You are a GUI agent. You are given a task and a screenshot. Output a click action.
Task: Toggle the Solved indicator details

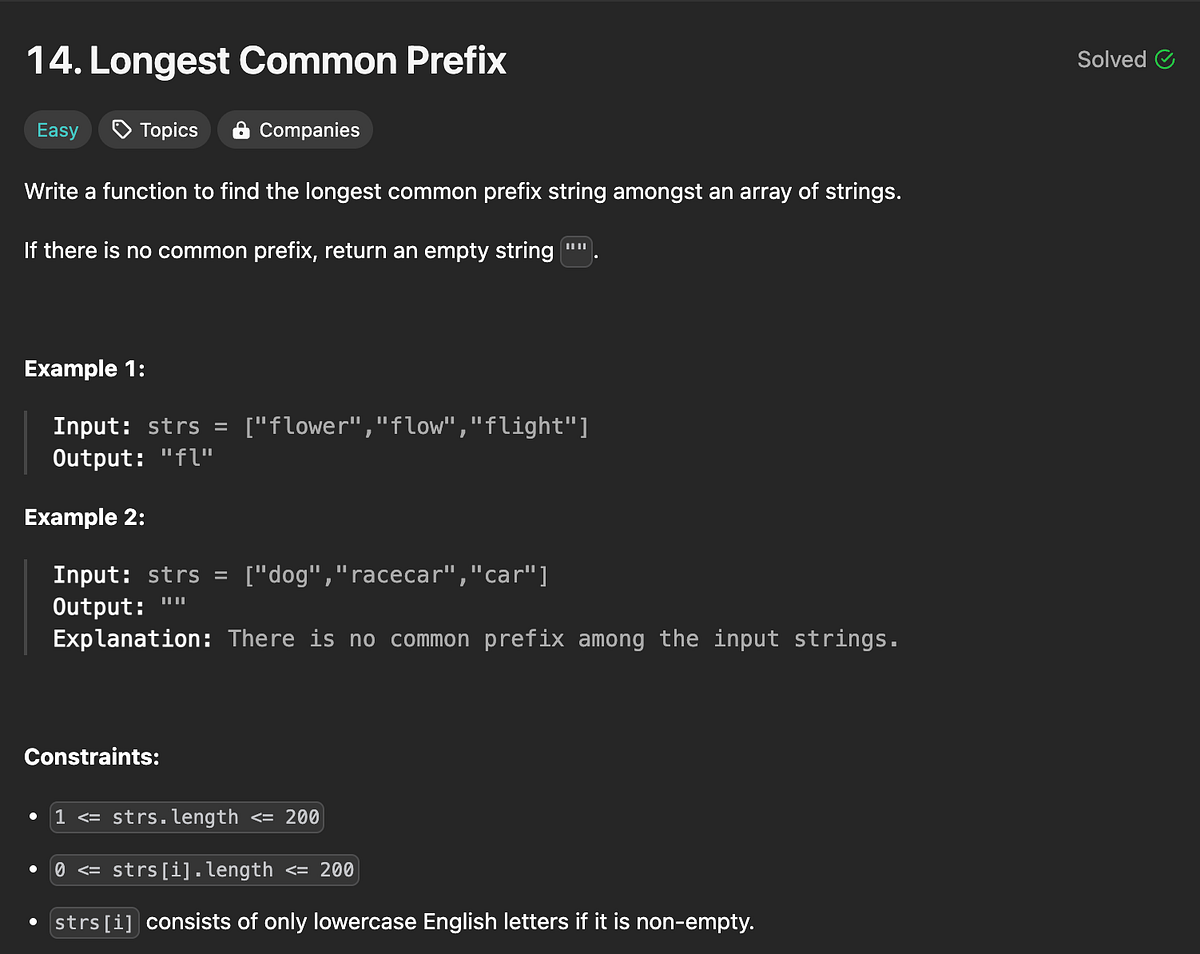pyautogui.click(x=1125, y=59)
